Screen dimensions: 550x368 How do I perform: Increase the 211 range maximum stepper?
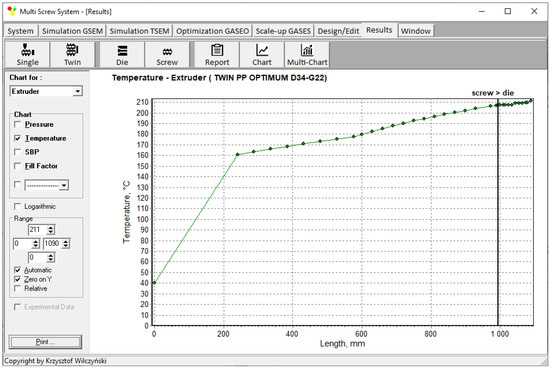51,228
